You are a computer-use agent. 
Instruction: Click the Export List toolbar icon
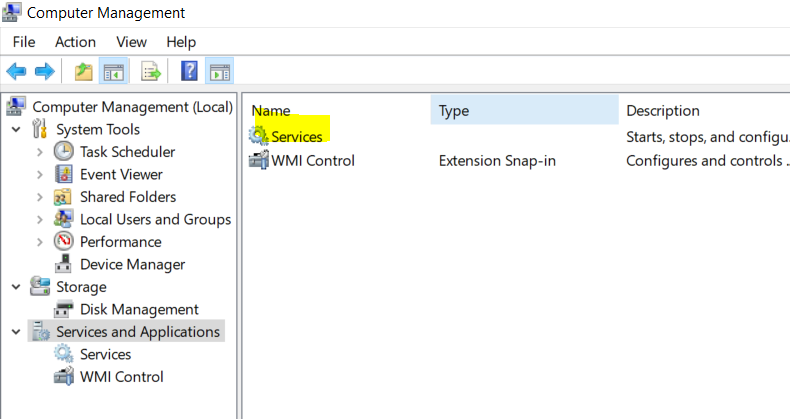151,71
